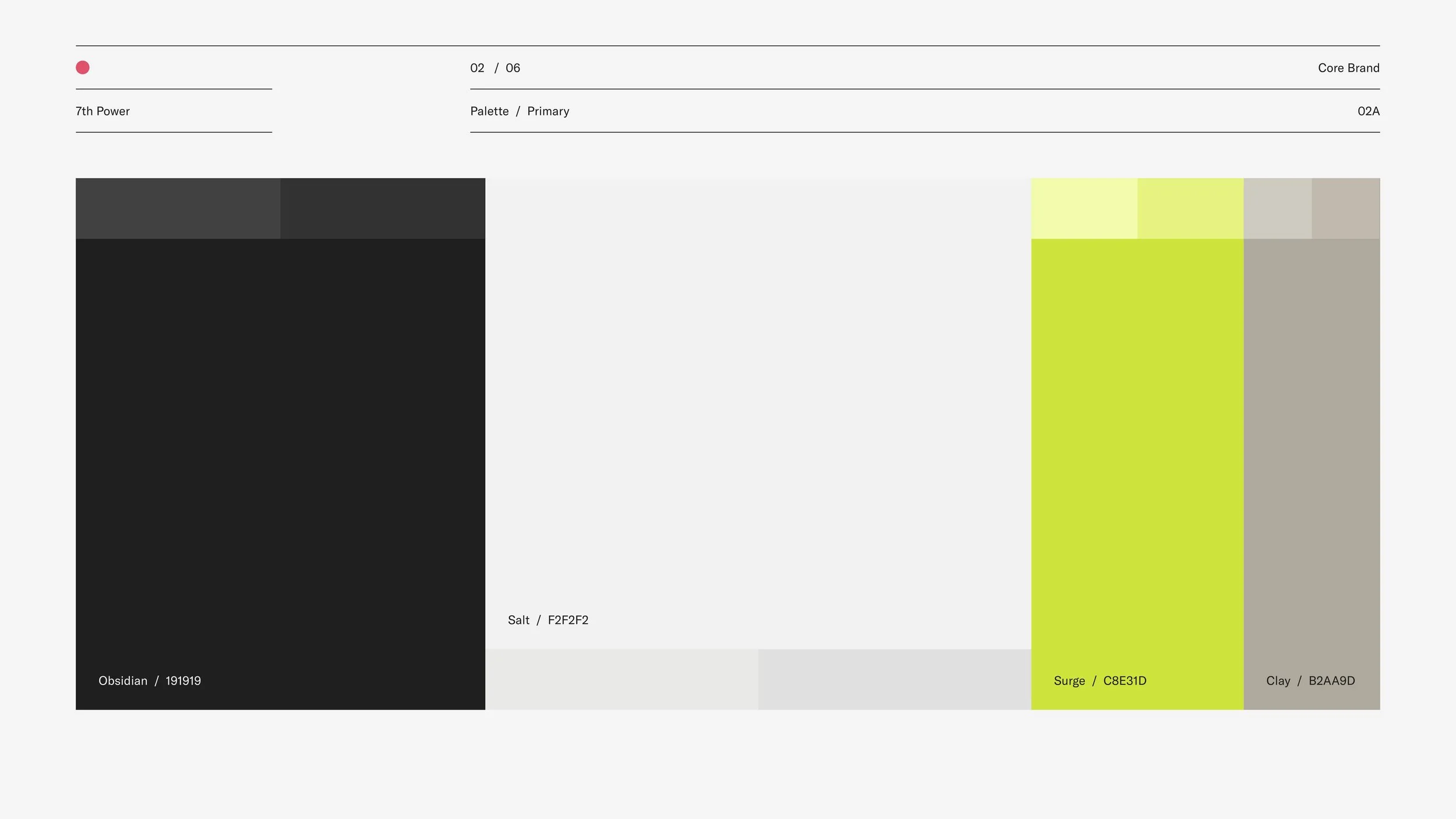Screen dimensions: 1456x819
Task: Select the medium yellow-green Surge tint swatch
Action: click(x=1190, y=209)
